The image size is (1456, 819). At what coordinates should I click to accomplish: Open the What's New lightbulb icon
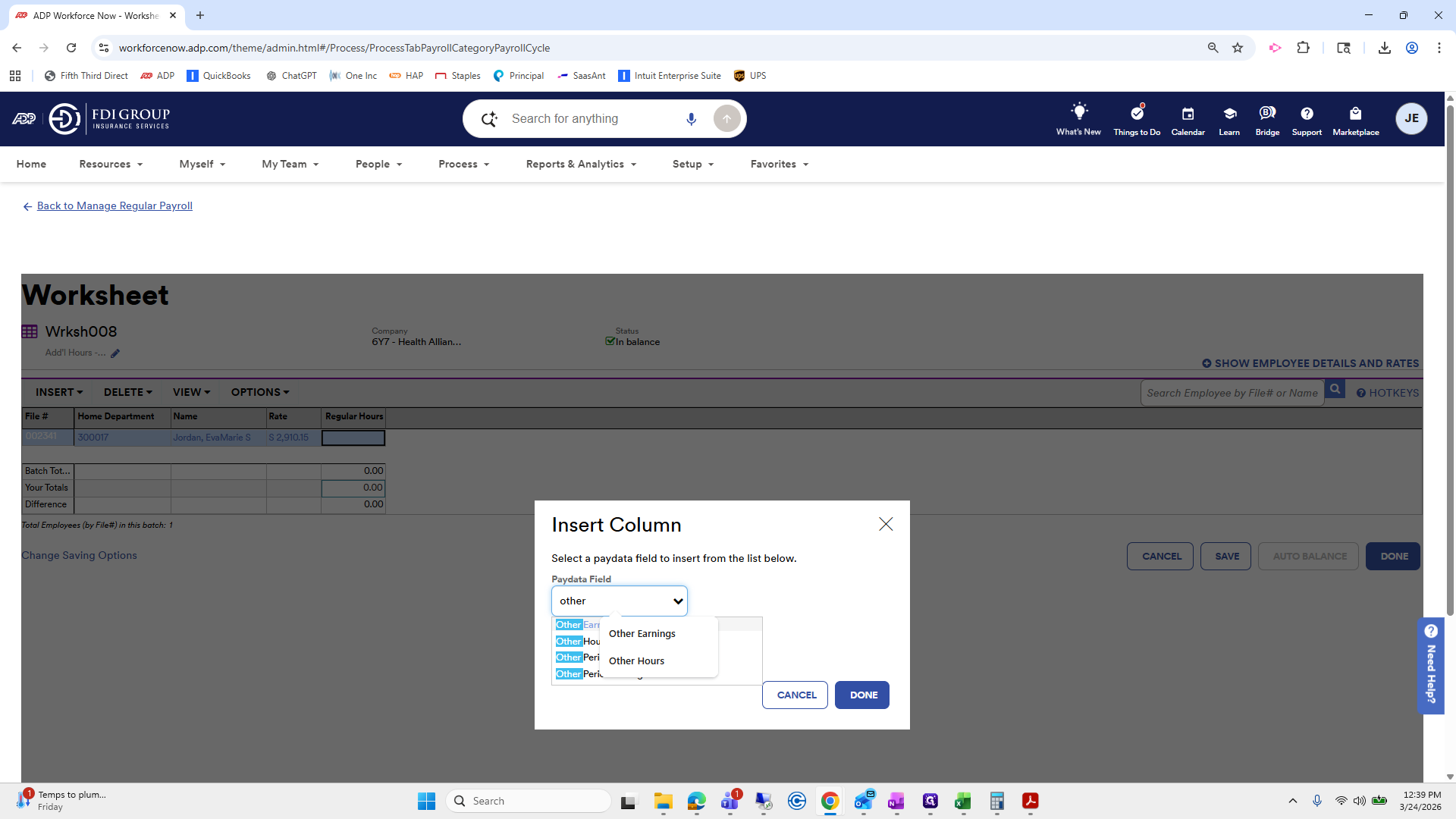1078,112
